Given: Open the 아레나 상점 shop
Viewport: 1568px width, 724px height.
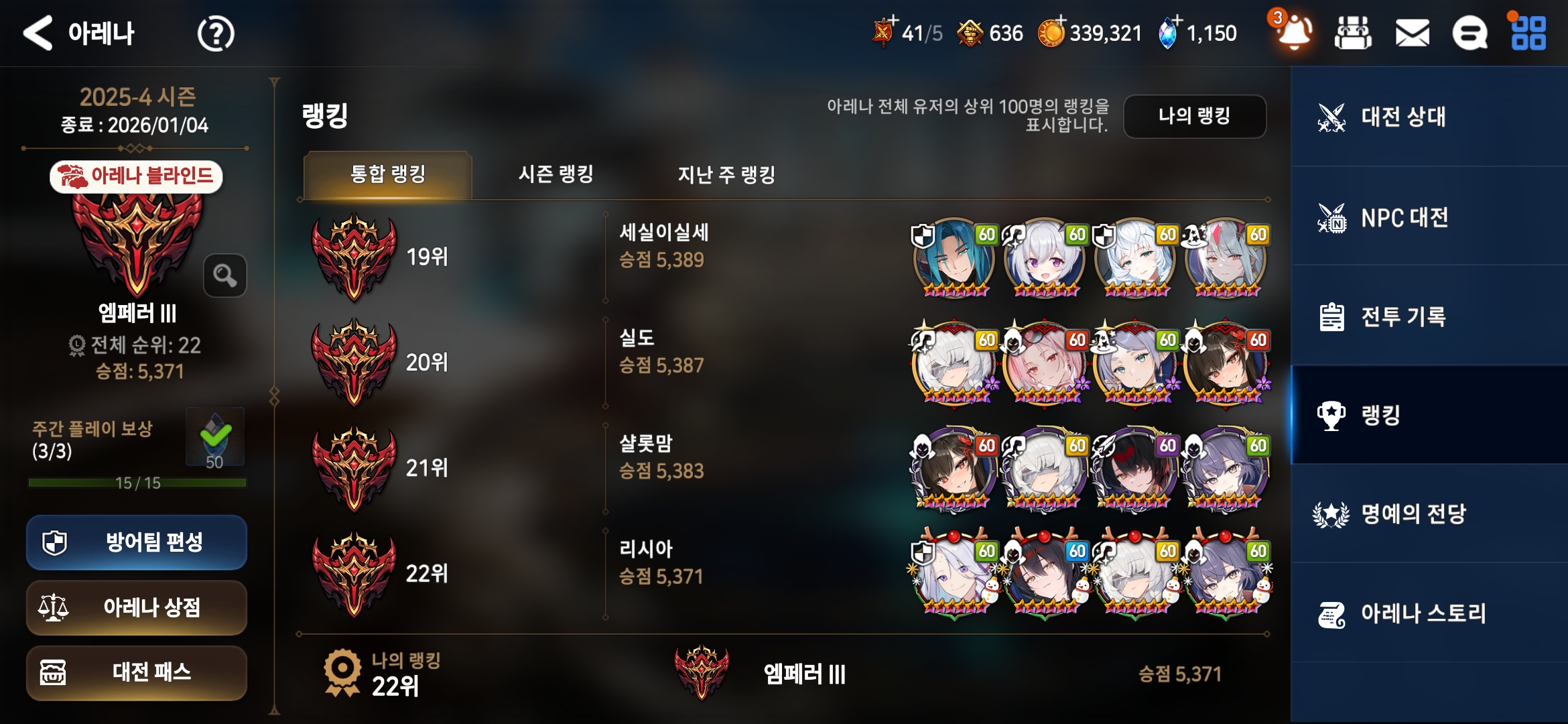Looking at the screenshot, I should click(x=137, y=608).
